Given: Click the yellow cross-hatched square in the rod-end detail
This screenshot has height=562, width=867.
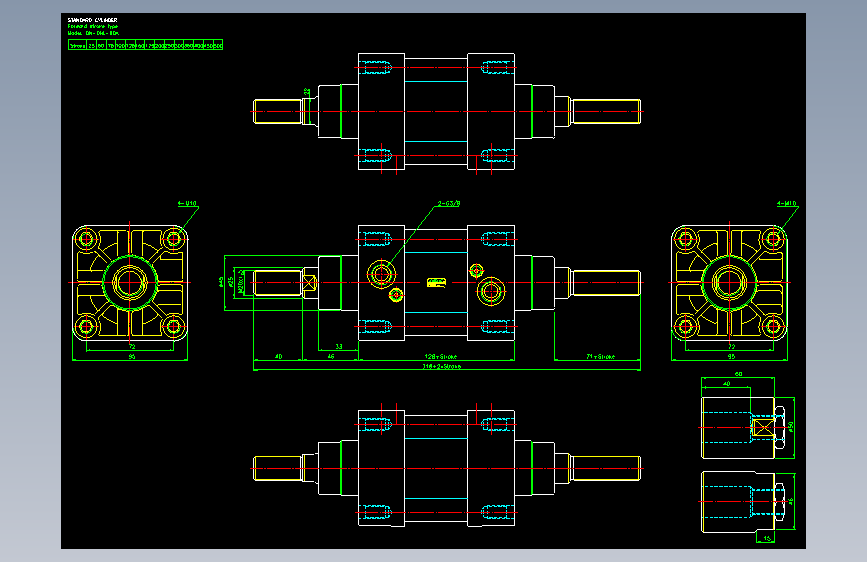Looking at the screenshot, I should click(764, 428).
